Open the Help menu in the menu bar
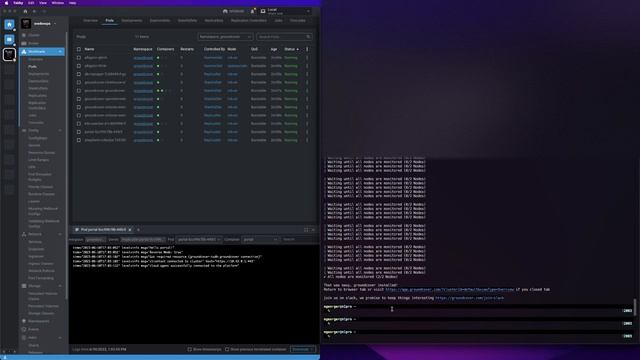This screenshot has width=640, height=360. pyautogui.click(x=72, y=3)
